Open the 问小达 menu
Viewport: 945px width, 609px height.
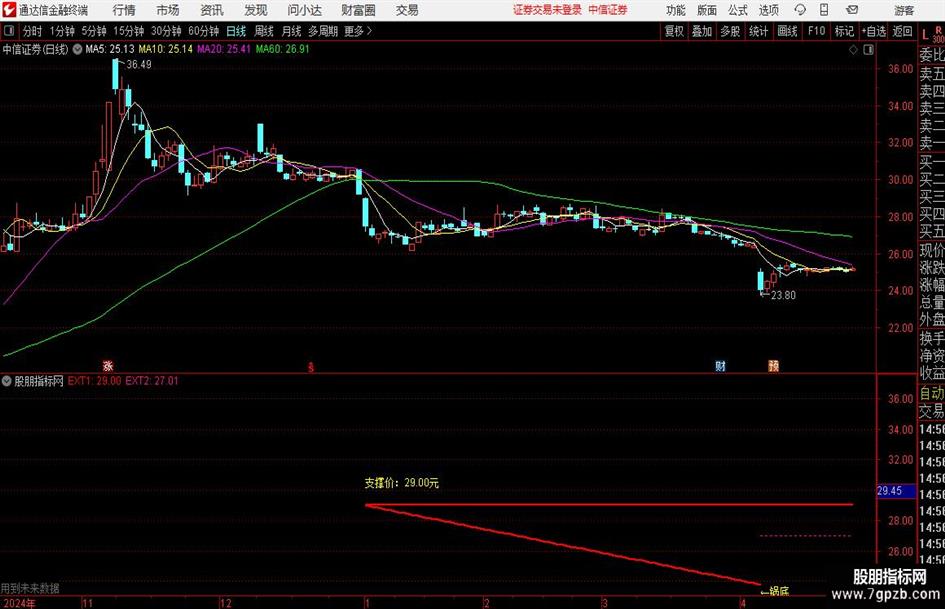click(x=304, y=10)
